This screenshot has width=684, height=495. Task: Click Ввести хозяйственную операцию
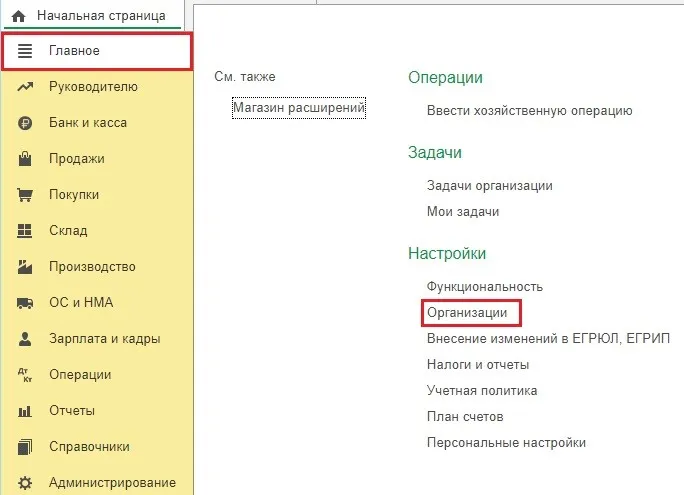[530, 111]
